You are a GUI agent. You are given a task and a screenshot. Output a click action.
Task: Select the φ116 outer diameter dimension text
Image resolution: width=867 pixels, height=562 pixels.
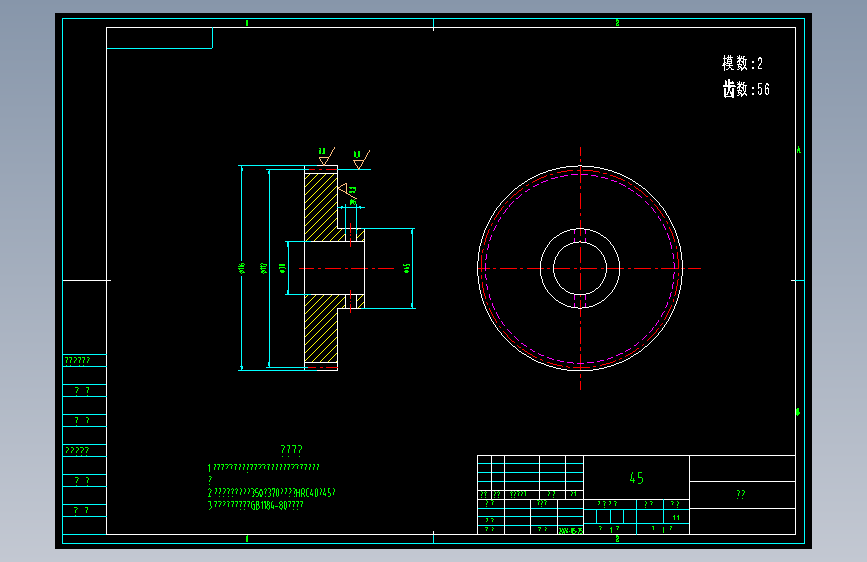point(242,268)
